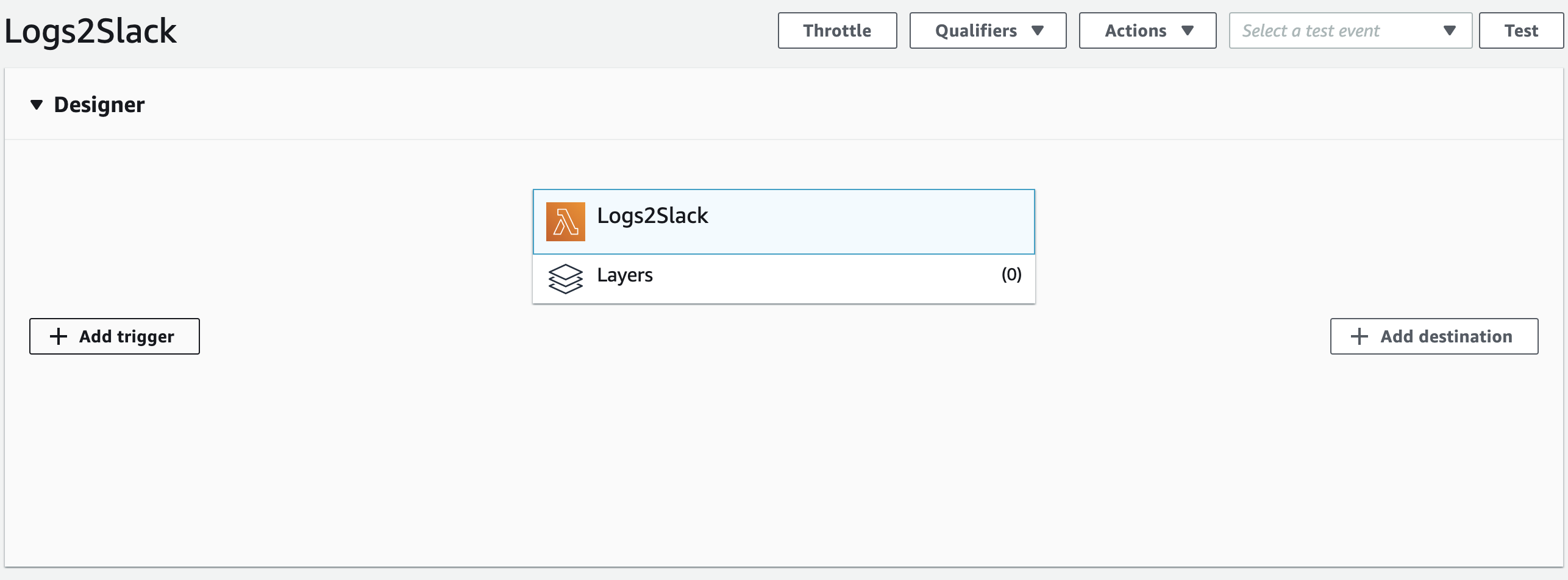Click the test event dropdown arrow
The width and height of the screenshot is (1568, 580).
coord(1450,30)
